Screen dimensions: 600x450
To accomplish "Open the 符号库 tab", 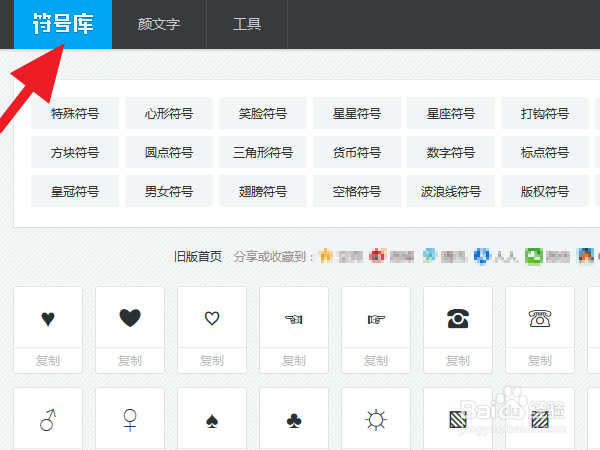I will [x=63, y=24].
